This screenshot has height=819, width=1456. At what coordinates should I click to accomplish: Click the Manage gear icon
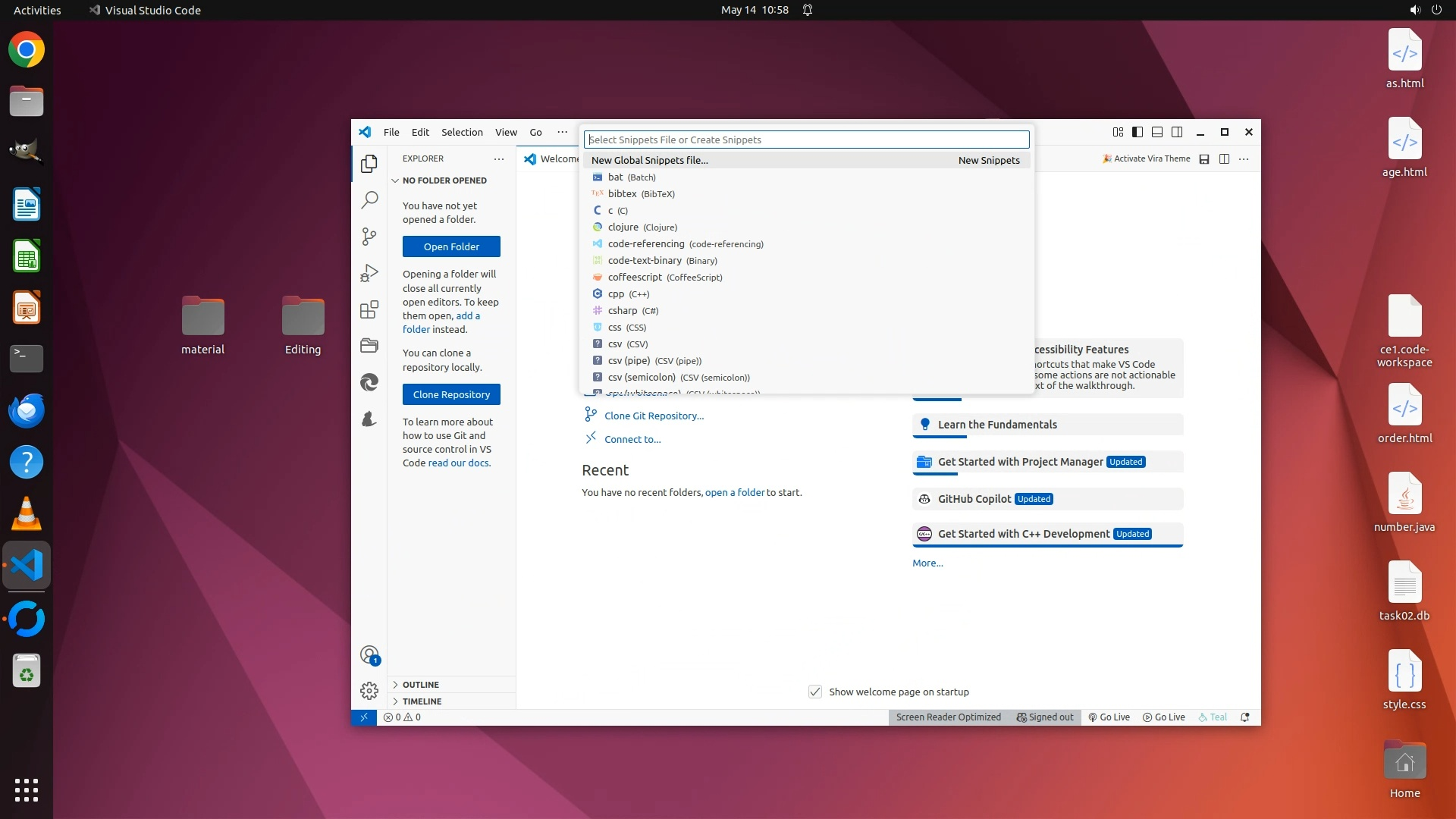click(369, 691)
